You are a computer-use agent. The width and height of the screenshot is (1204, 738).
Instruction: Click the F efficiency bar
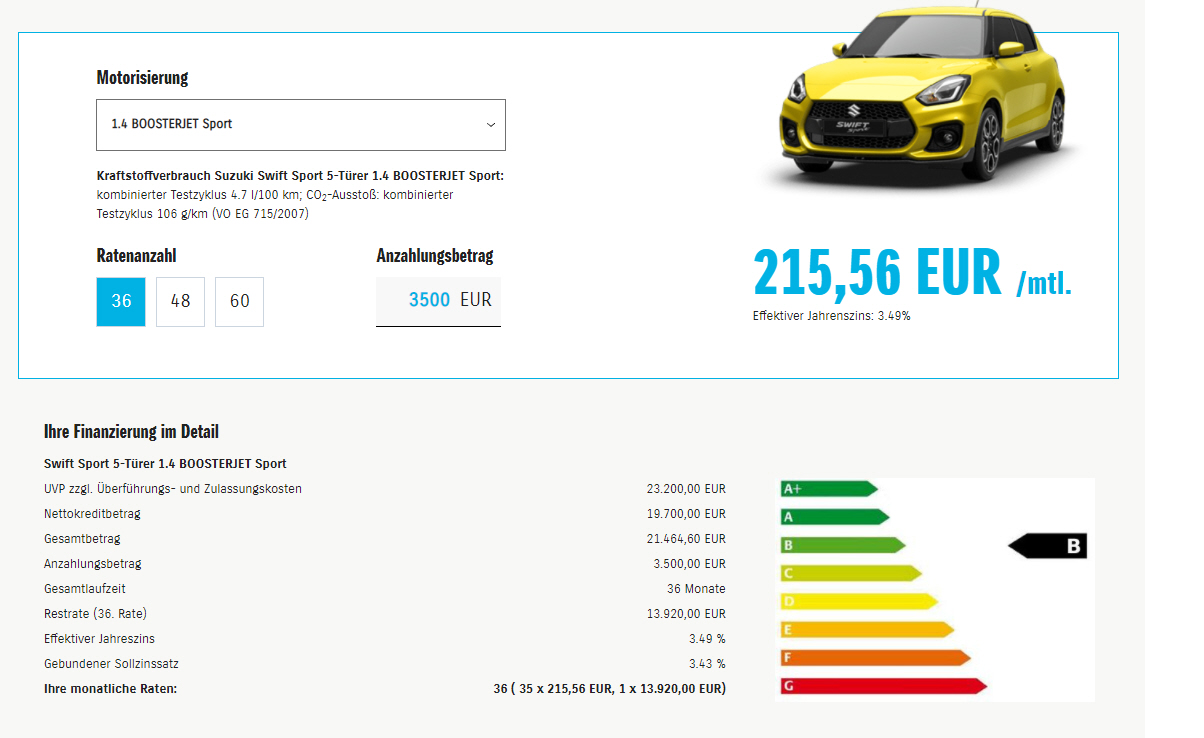click(875, 658)
